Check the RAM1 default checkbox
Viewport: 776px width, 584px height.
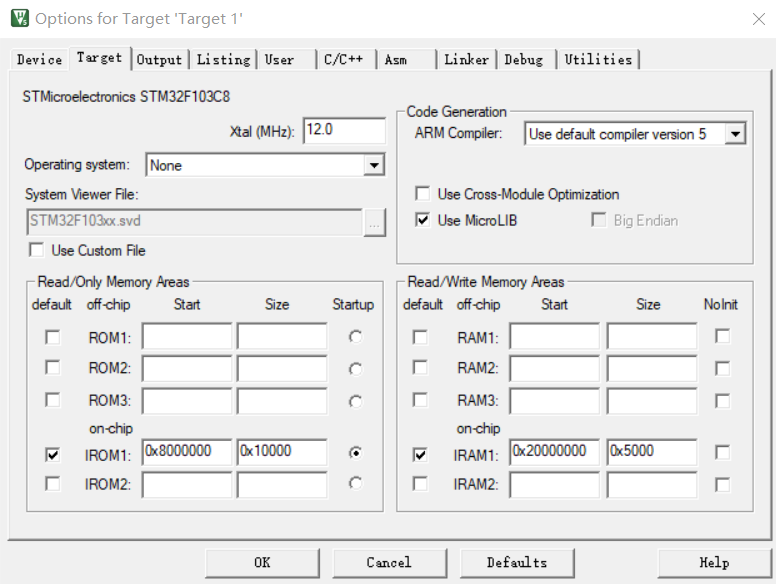pos(420,337)
